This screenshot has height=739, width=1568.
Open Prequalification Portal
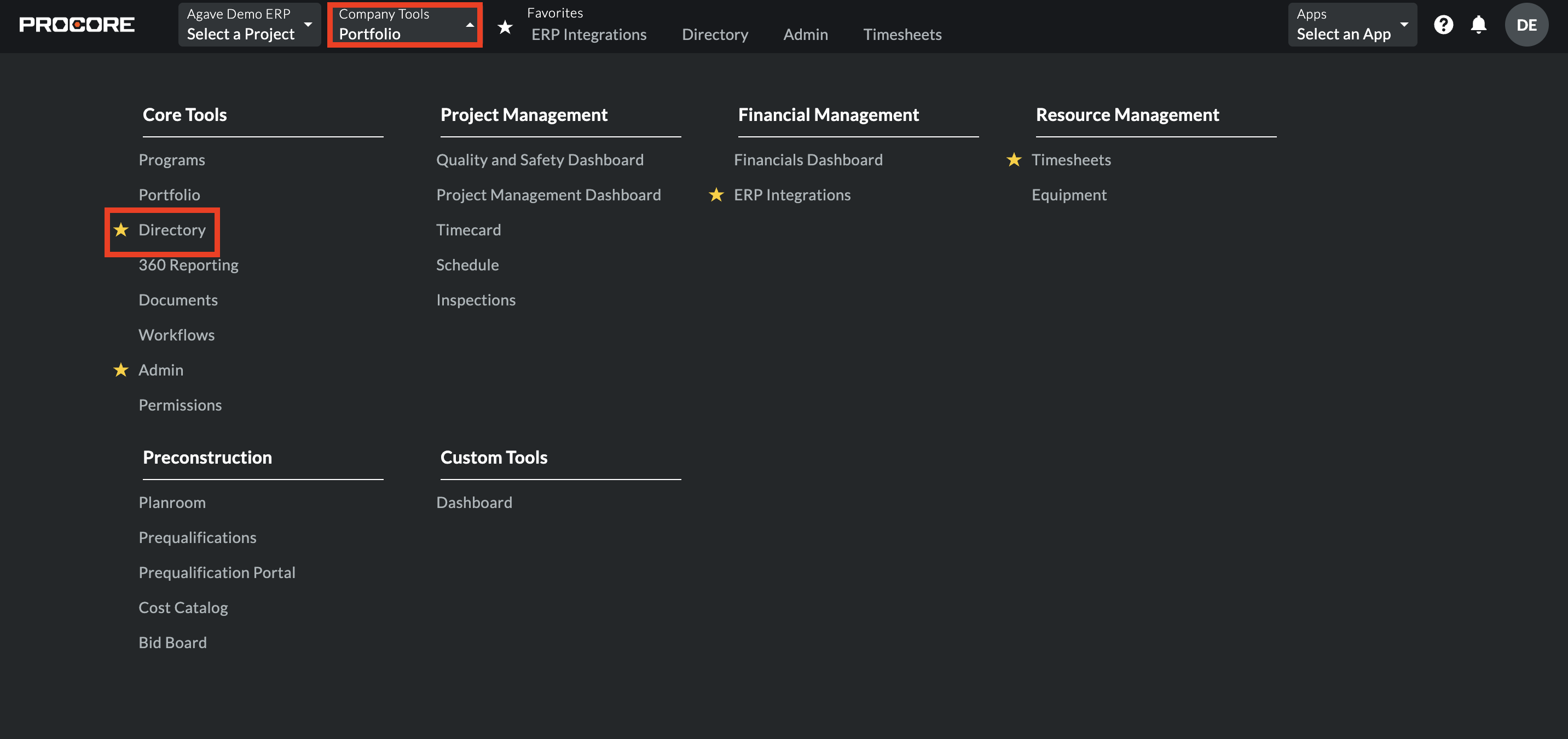click(217, 571)
